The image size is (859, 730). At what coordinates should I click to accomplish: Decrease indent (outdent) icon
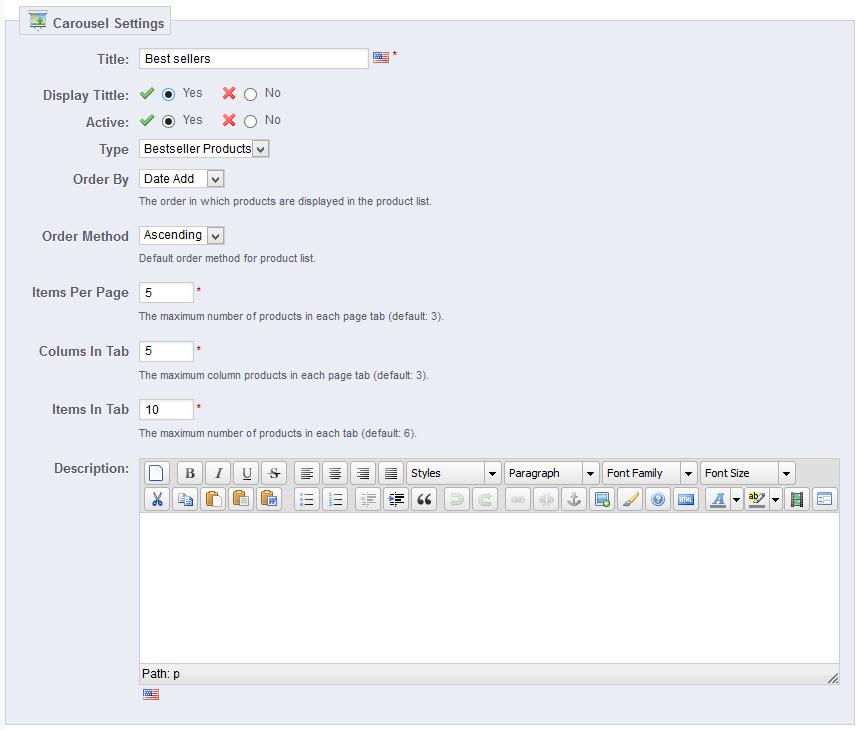368,499
